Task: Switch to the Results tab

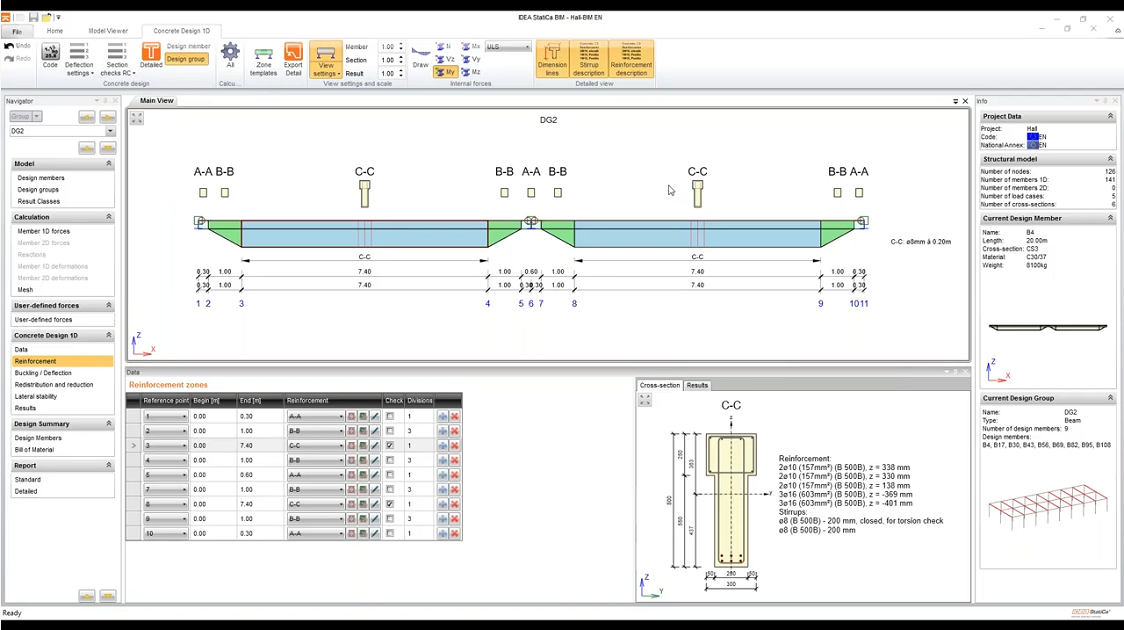Action: tap(697, 385)
